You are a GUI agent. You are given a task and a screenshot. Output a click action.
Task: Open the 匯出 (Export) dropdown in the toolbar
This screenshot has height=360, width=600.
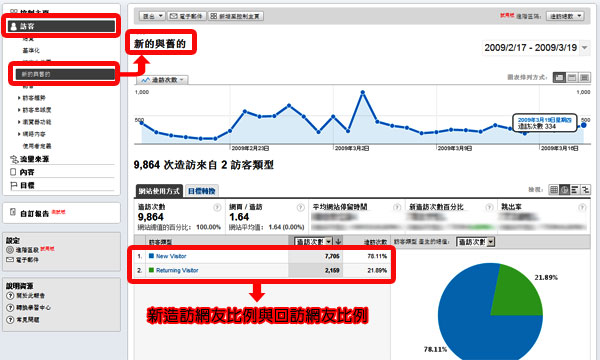click(x=152, y=16)
